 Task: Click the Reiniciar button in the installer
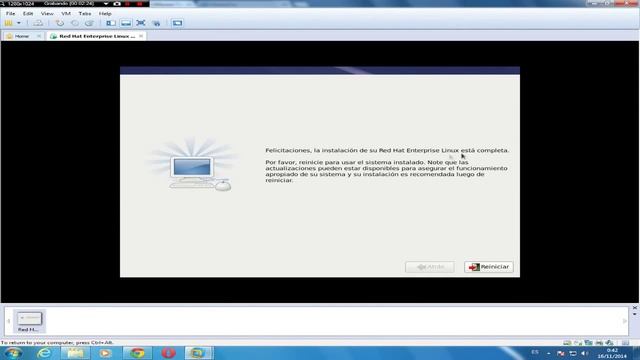(489, 267)
